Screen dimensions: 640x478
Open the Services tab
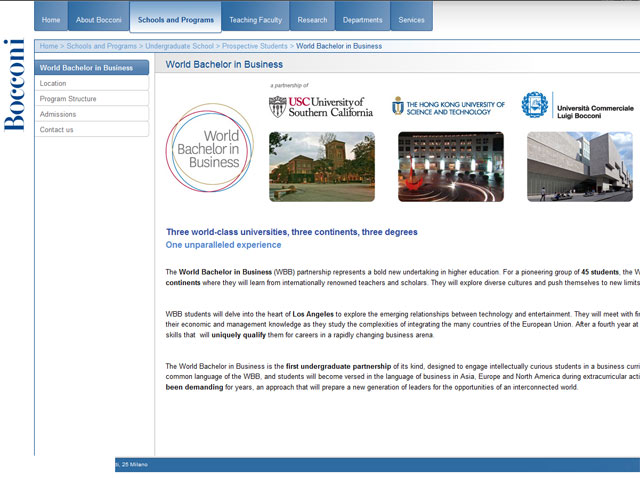click(x=411, y=17)
